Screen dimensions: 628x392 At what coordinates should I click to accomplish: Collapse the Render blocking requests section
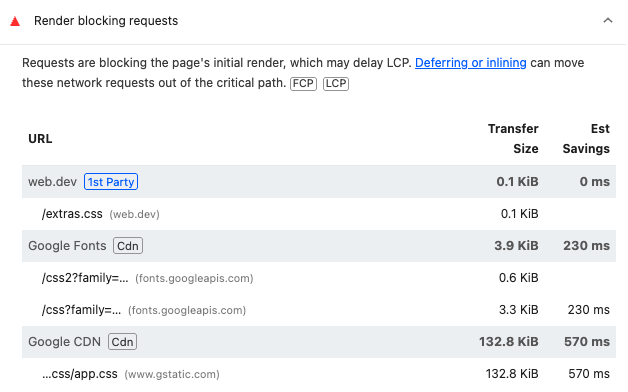point(608,20)
